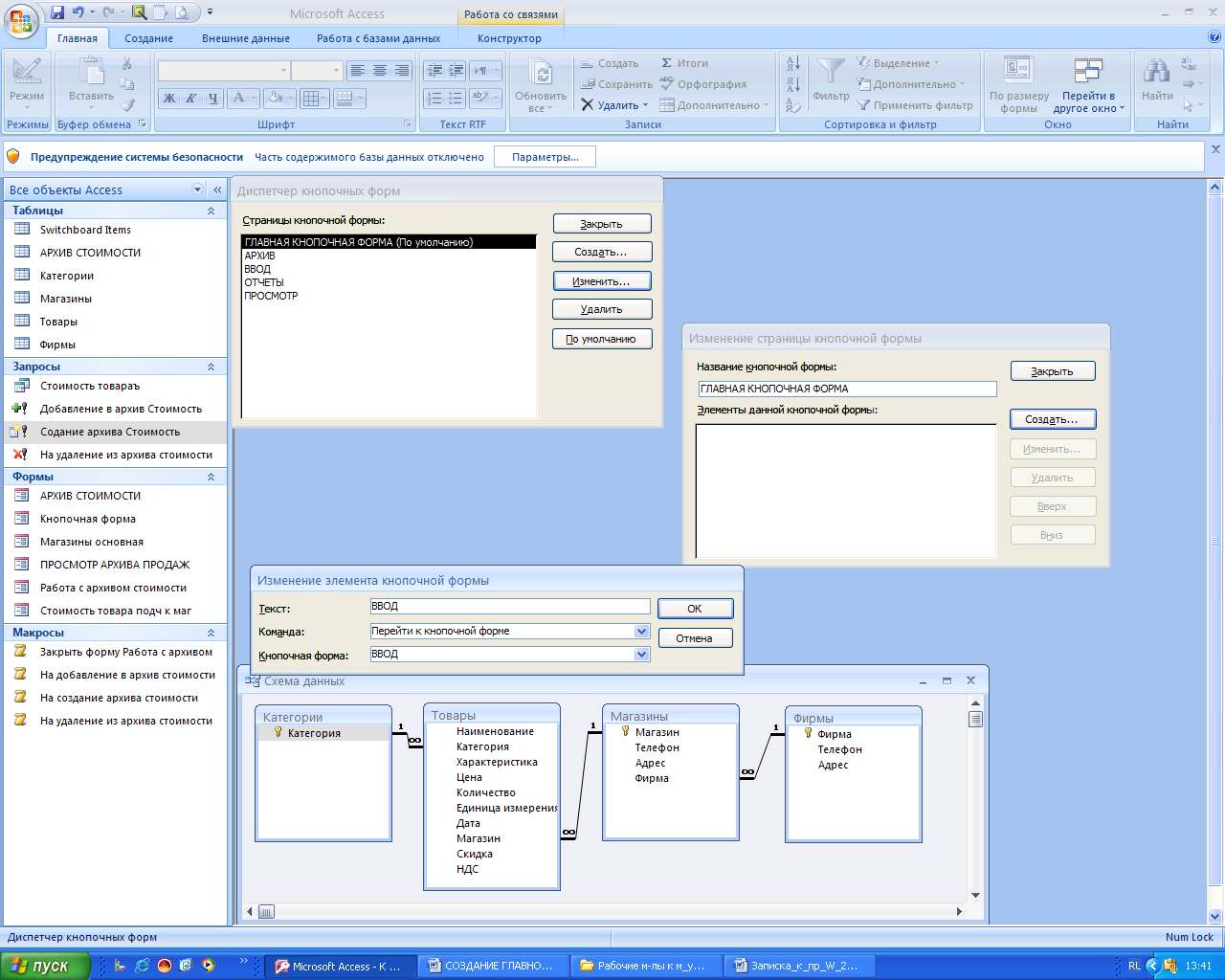Screen dimensions: 1225x980
Task: Click the schema horizontal scrollbar thumb
Action: click(x=267, y=912)
